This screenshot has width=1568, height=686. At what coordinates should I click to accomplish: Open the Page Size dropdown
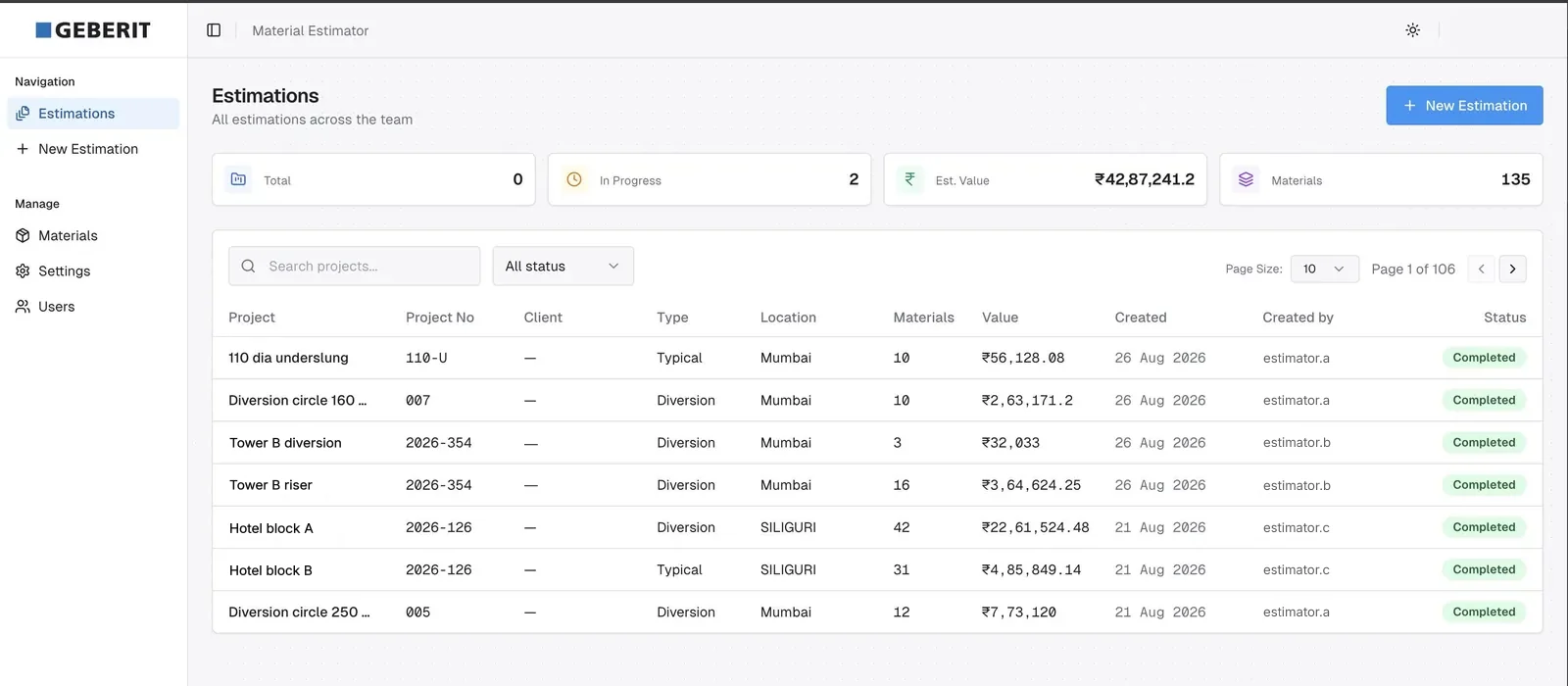click(x=1324, y=269)
